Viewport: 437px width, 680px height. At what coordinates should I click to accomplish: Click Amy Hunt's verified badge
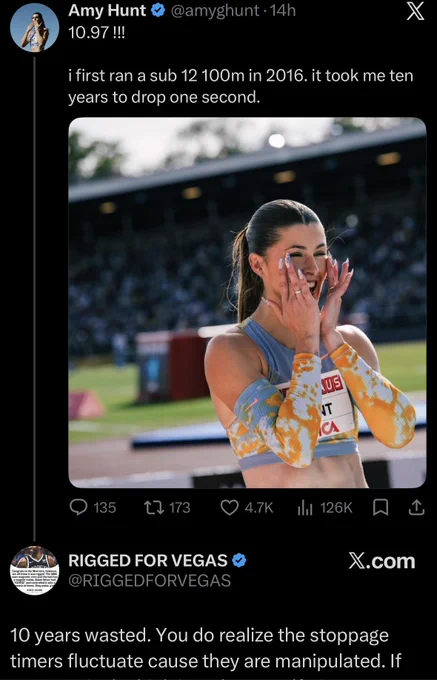pyautogui.click(x=158, y=11)
